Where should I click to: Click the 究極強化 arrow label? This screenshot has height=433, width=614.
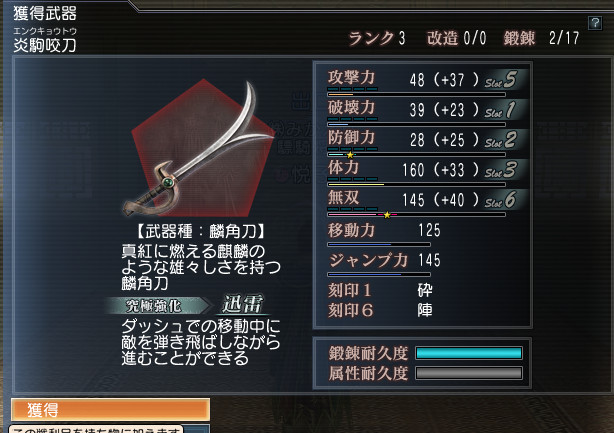[x=157, y=306]
